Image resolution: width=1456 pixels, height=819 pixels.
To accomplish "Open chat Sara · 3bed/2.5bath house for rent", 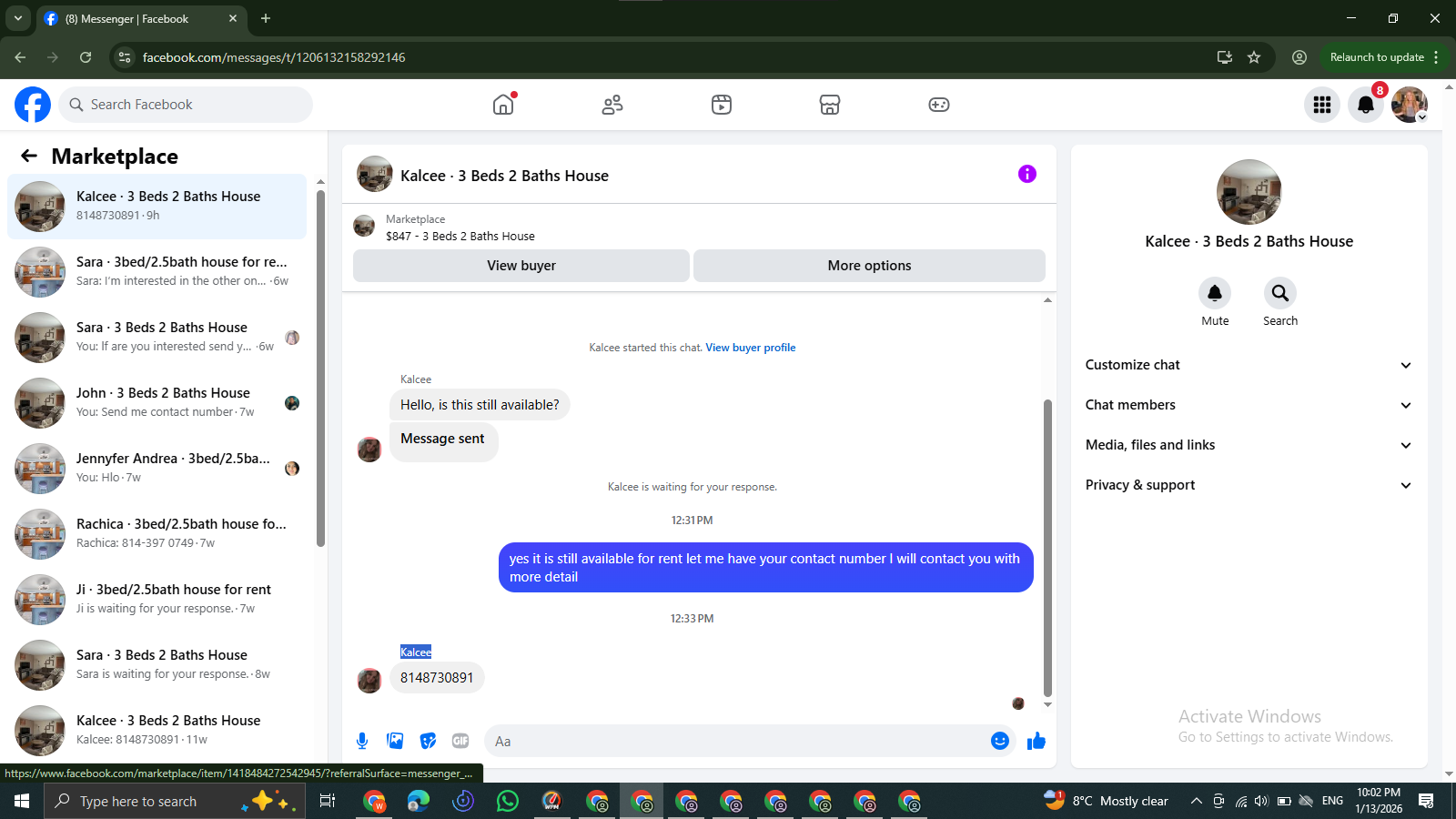I will (157, 272).
